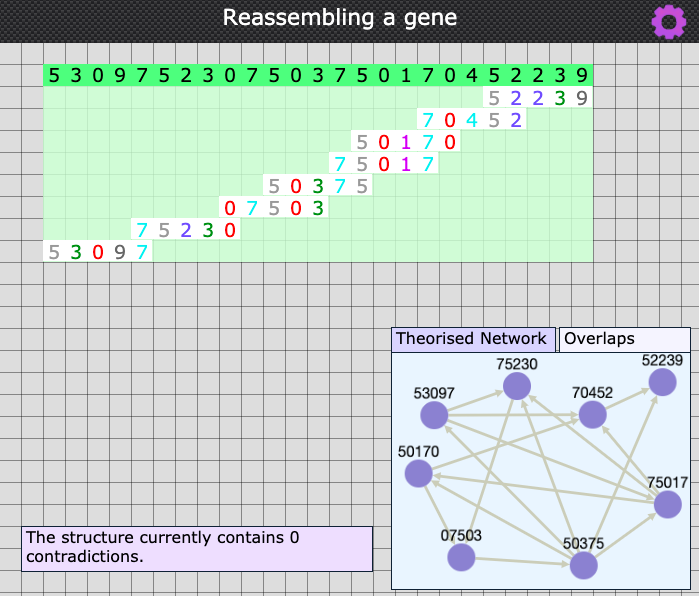Click the contradictions status message box
Image resolution: width=699 pixels, height=596 pixels.
click(x=197, y=548)
